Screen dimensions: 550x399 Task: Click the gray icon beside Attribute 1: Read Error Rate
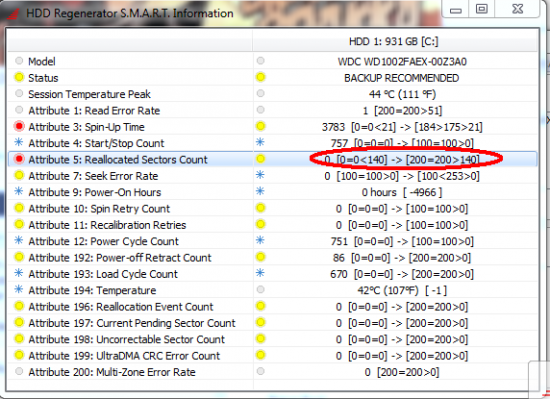pos(19,110)
